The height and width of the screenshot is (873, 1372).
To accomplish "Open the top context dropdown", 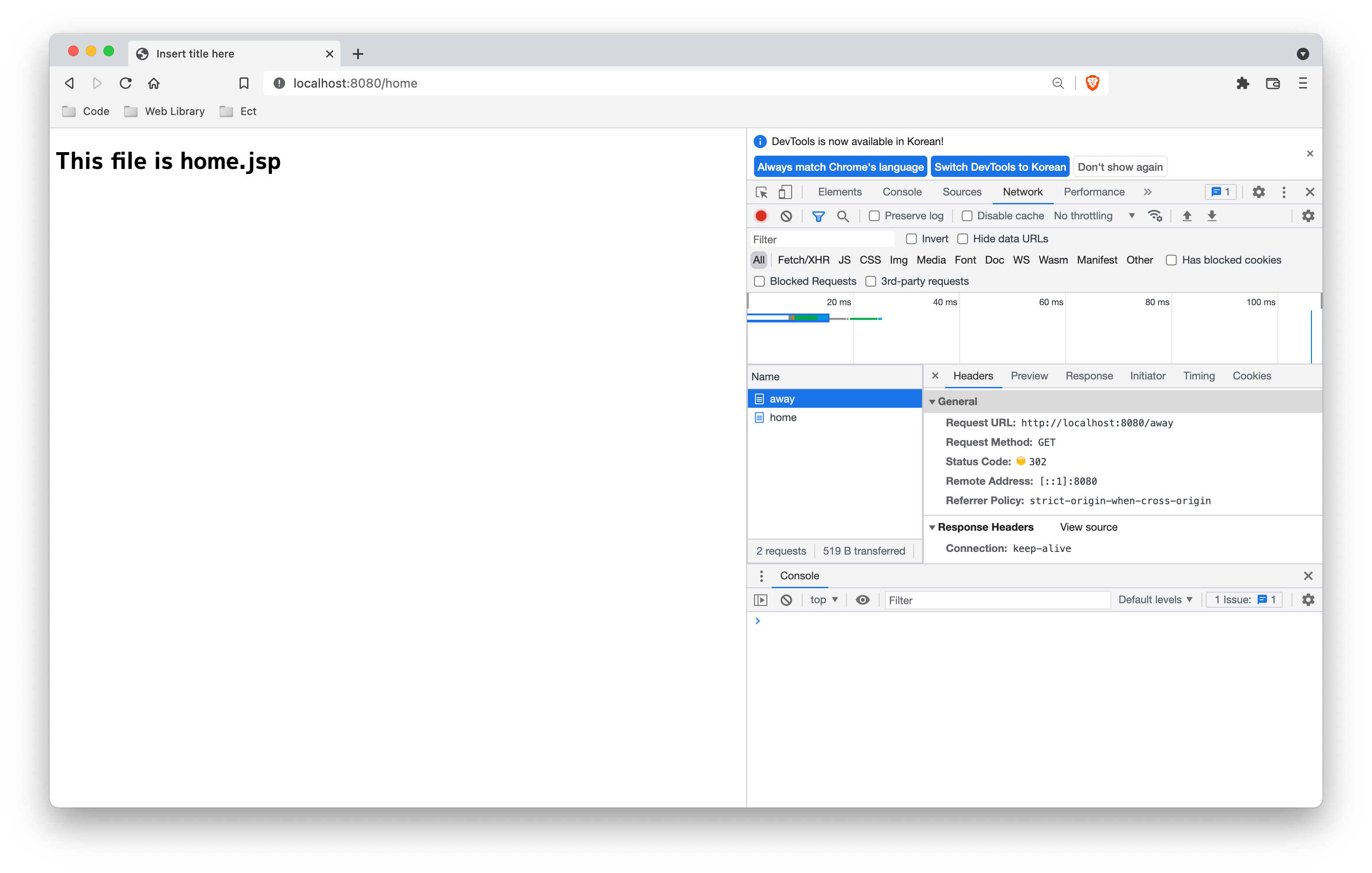I will coord(824,600).
